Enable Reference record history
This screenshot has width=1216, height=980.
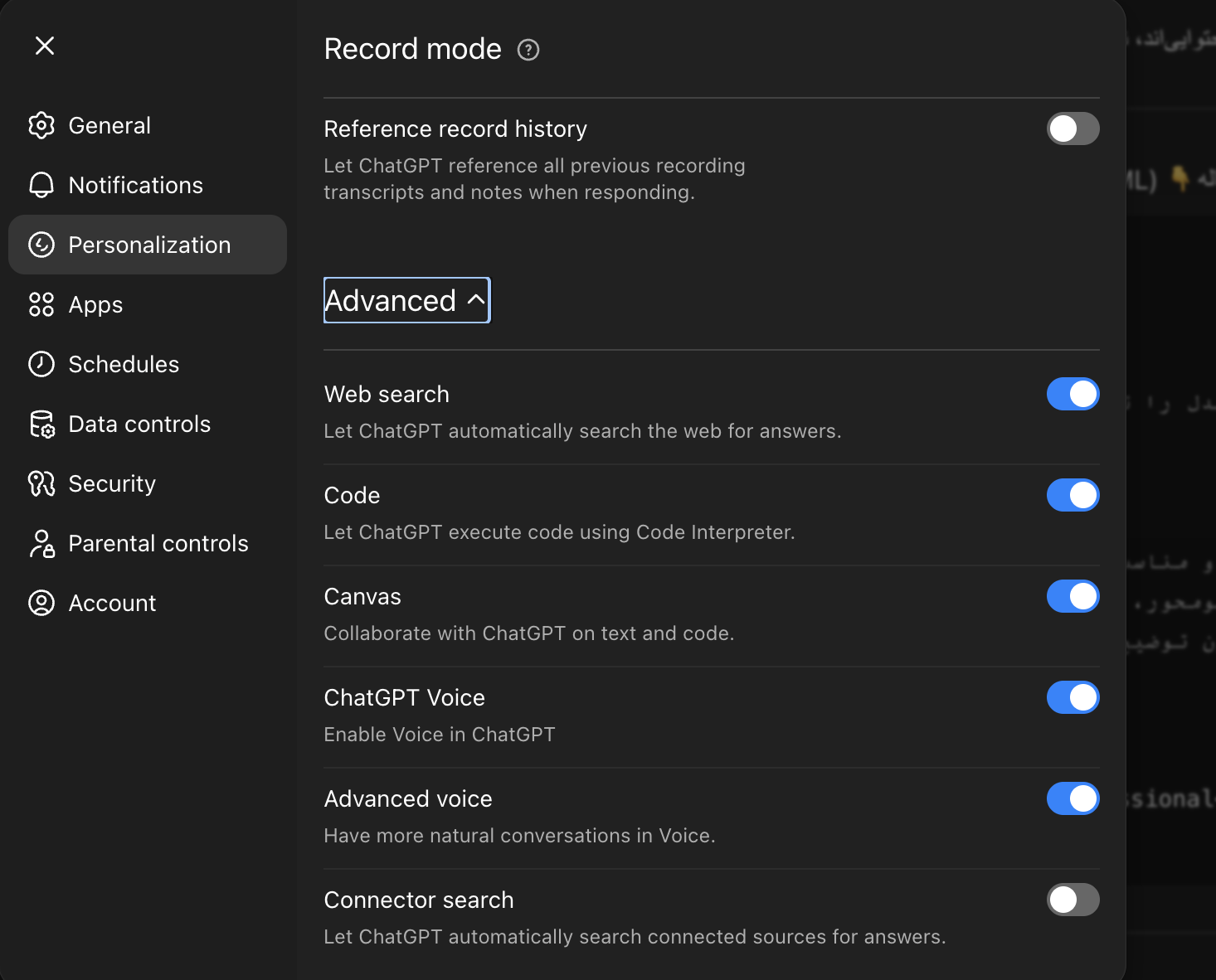click(x=1073, y=129)
